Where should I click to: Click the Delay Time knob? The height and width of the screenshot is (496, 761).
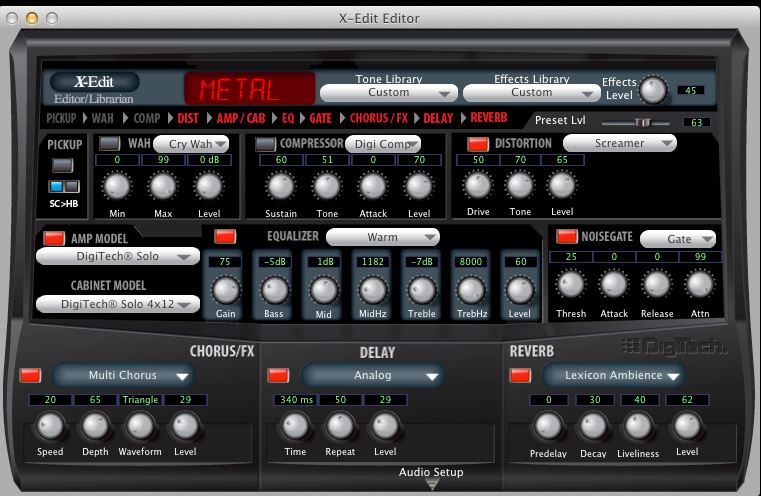tap(295, 426)
